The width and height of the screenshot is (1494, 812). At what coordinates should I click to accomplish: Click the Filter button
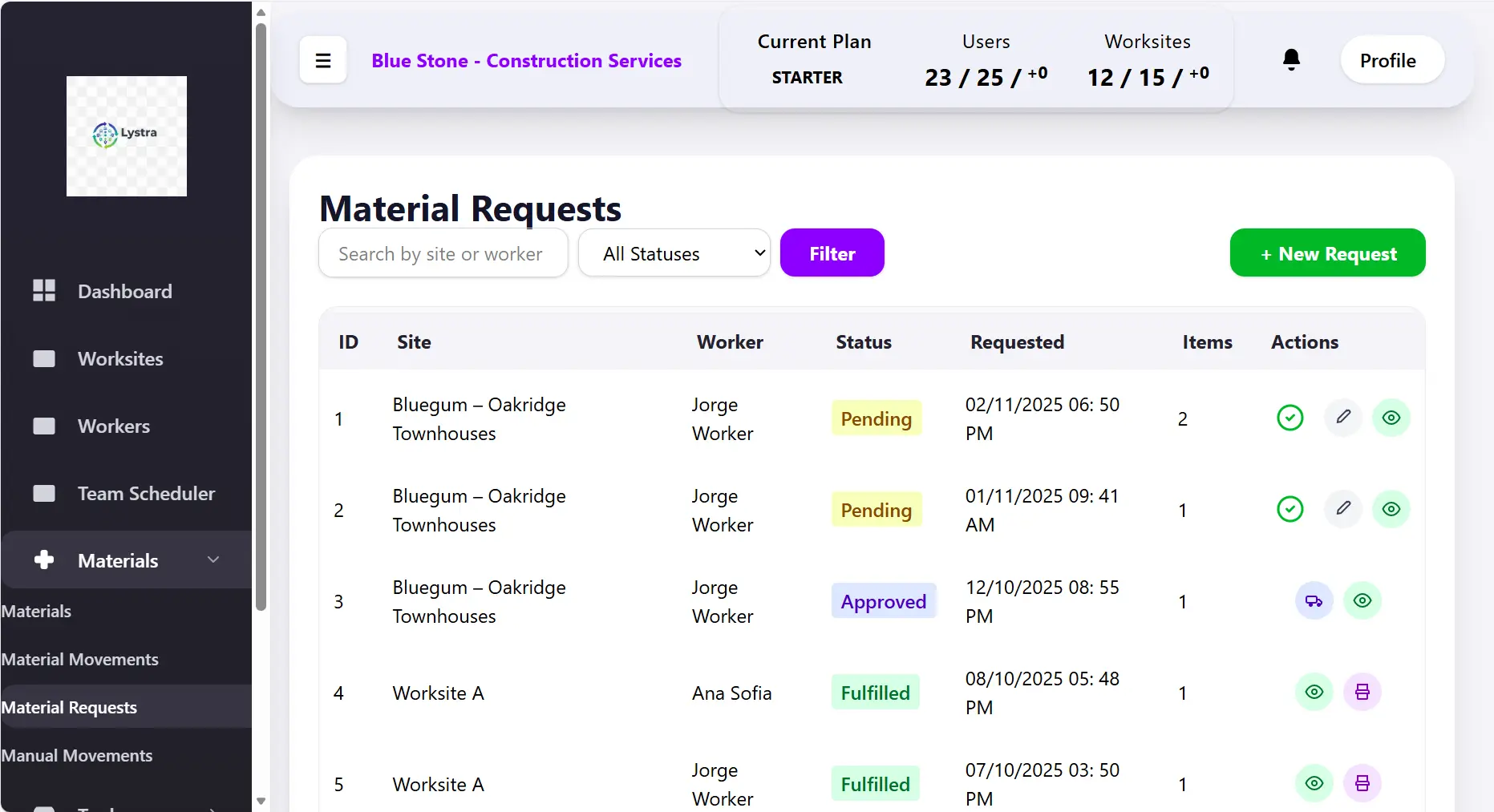pyautogui.click(x=832, y=253)
